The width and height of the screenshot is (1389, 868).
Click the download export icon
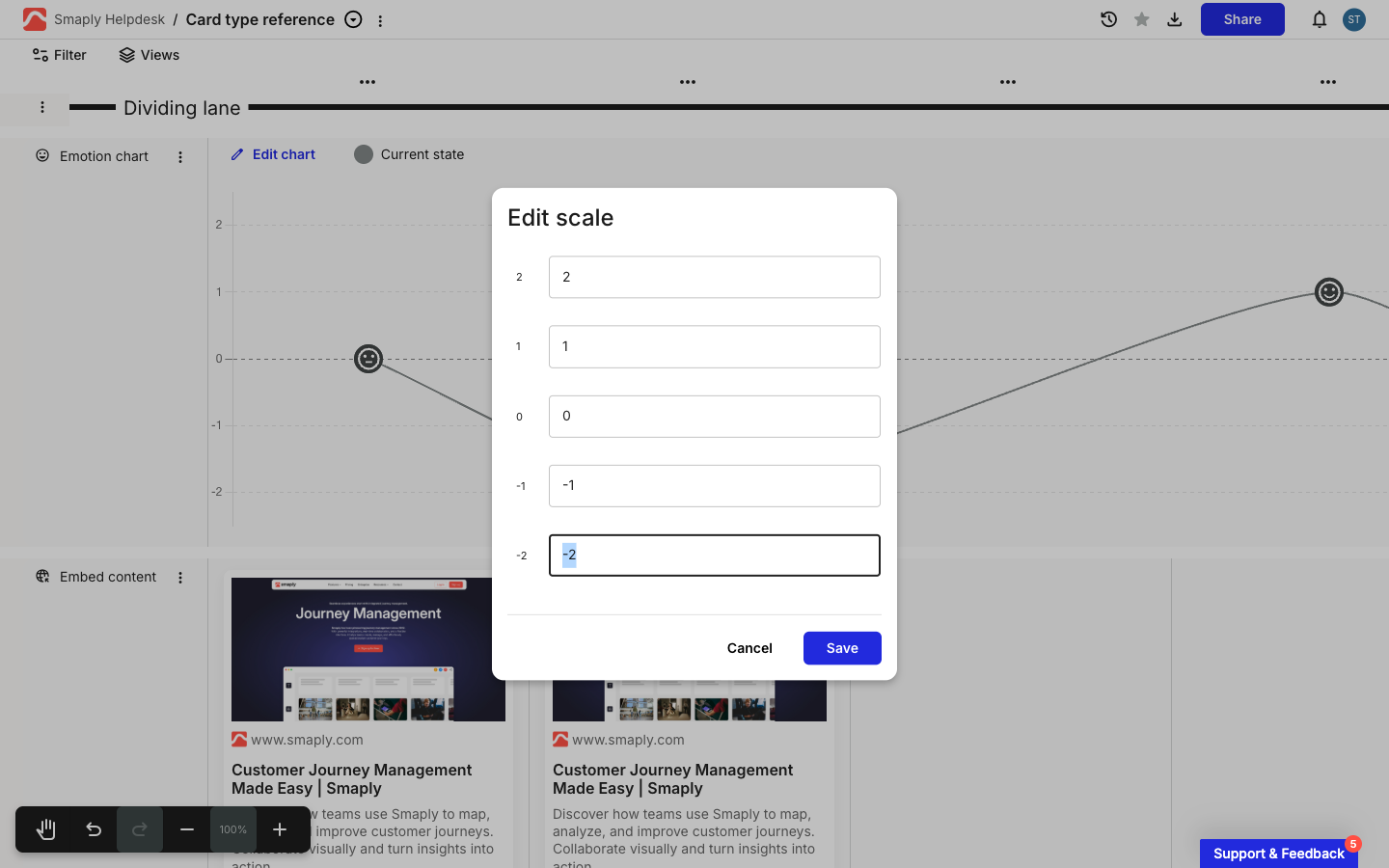[1175, 19]
